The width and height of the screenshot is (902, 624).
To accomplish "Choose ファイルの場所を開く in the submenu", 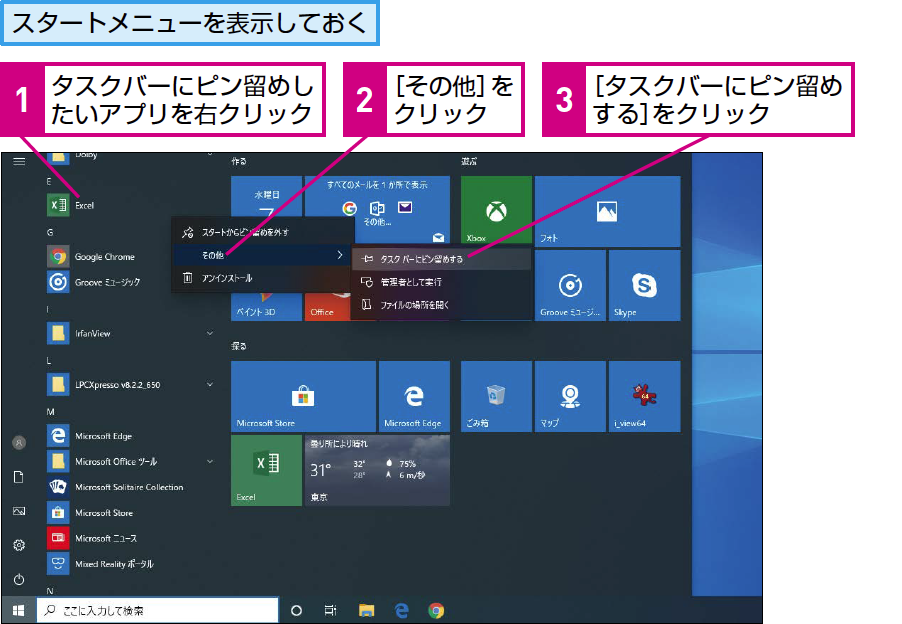I will pyautogui.click(x=441, y=305).
